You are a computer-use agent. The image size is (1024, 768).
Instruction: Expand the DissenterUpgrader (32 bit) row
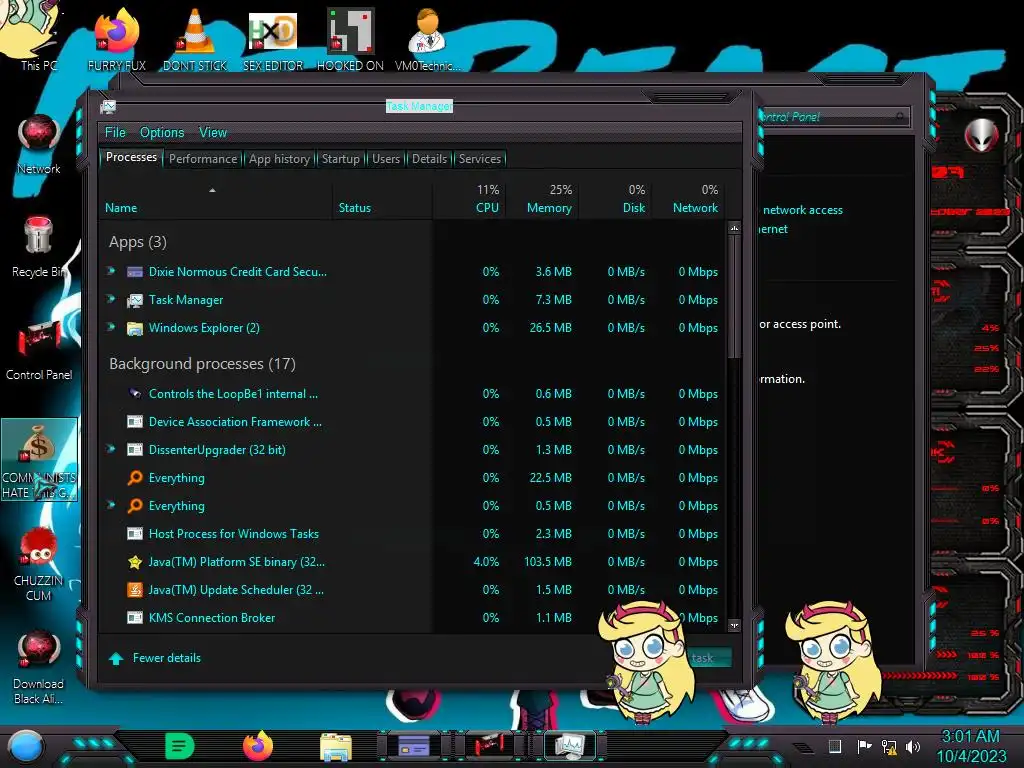pyautogui.click(x=111, y=449)
